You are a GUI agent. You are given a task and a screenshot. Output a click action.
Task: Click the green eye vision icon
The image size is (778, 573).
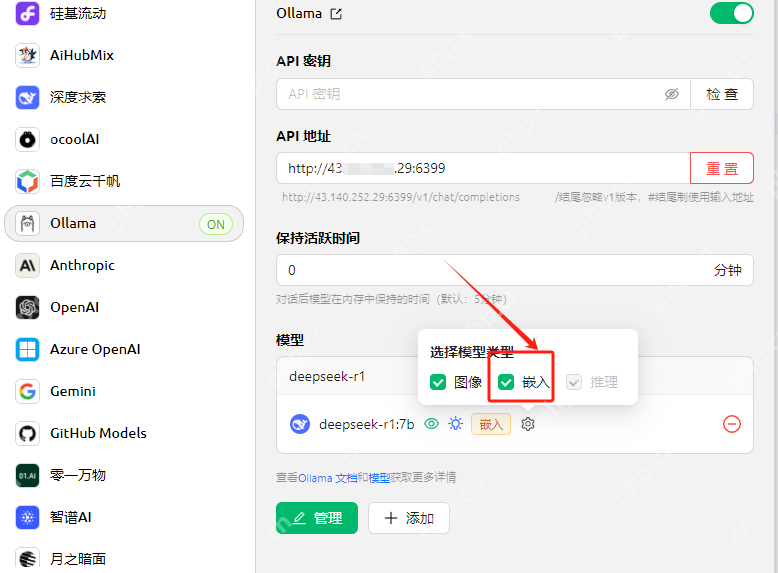pyautogui.click(x=432, y=424)
